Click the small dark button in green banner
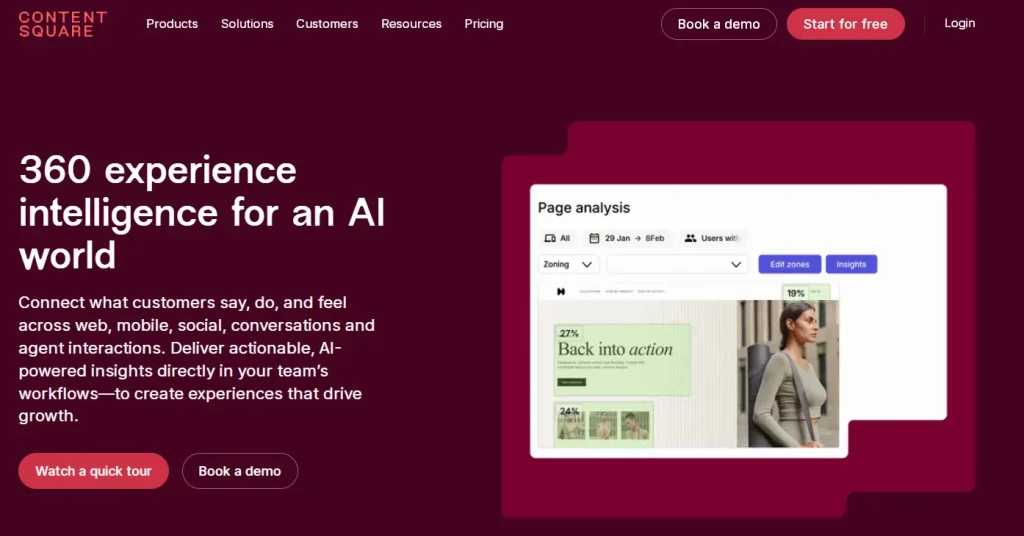The height and width of the screenshot is (536, 1024). tap(571, 382)
